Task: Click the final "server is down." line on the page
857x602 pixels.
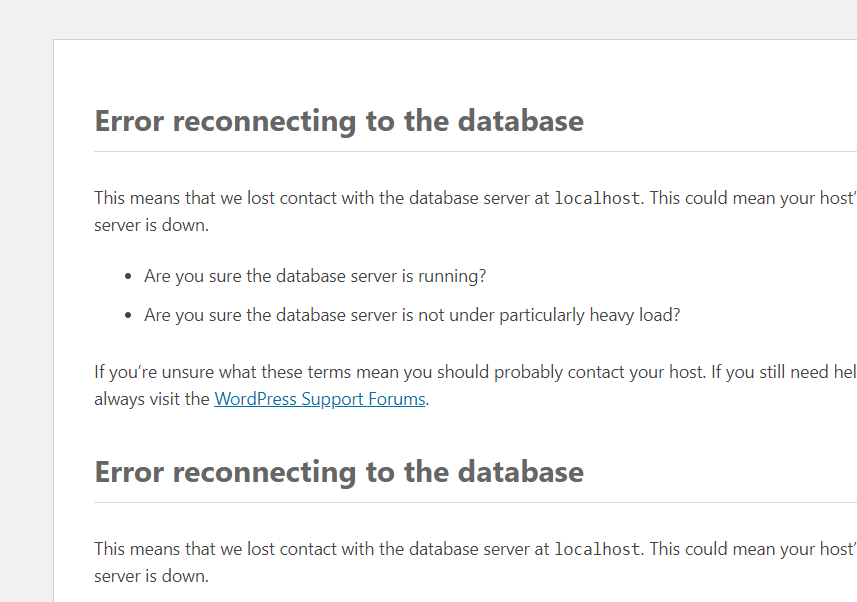Action: [151, 576]
